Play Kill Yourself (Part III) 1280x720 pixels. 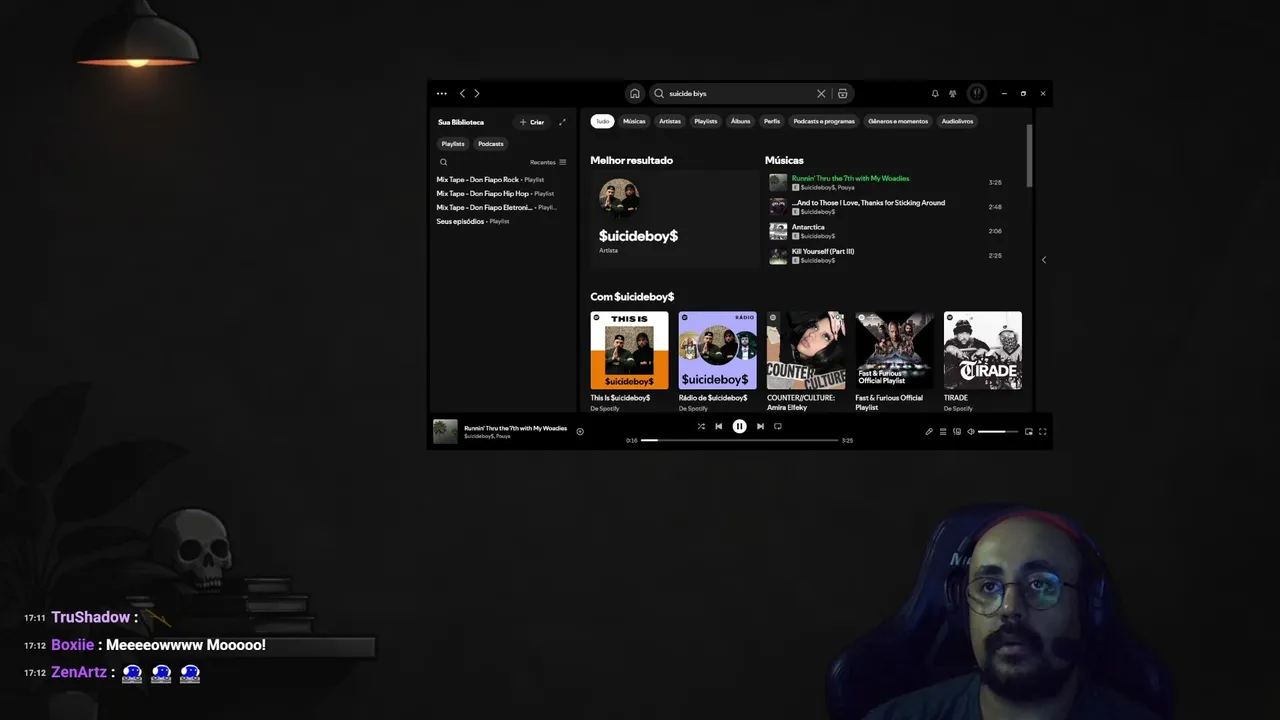pyautogui.click(x=885, y=255)
